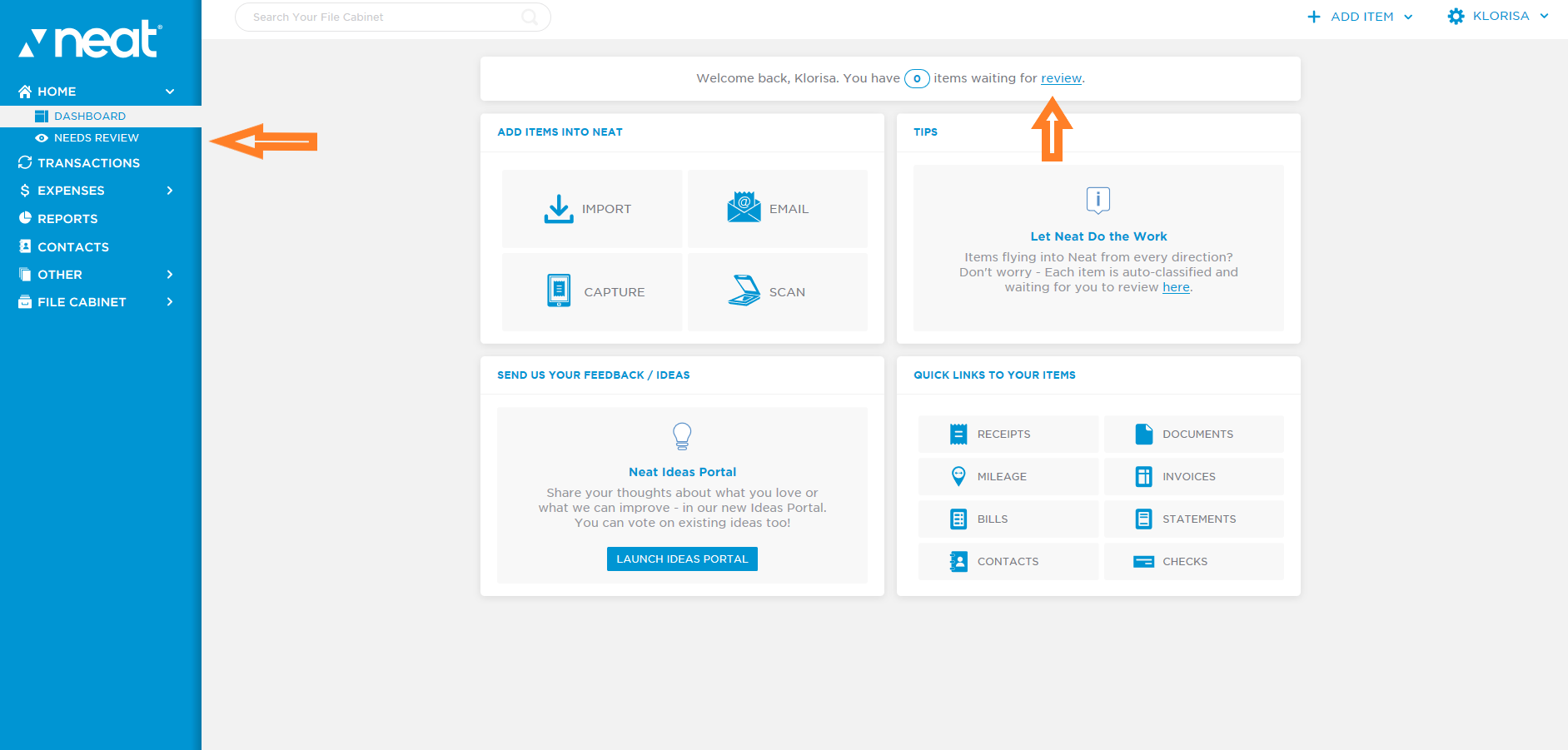This screenshot has height=750, width=1568.
Task: Click the review link in welcome banner
Action: click(x=1061, y=77)
